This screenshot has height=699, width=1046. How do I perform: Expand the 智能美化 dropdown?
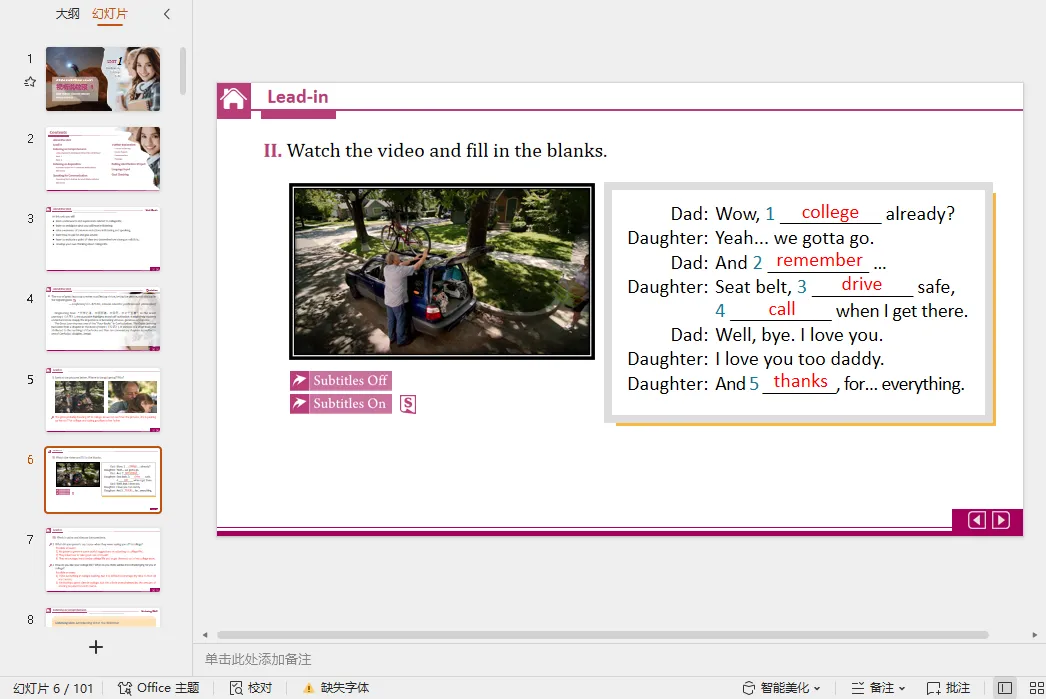pos(781,688)
